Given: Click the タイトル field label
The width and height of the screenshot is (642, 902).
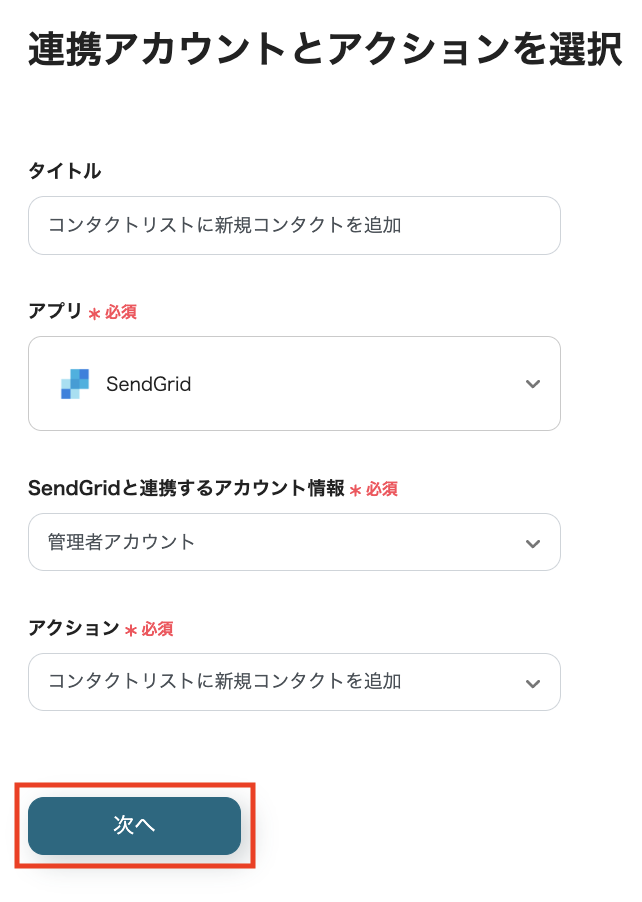Looking at the screenshot, I should click(63, 171).
